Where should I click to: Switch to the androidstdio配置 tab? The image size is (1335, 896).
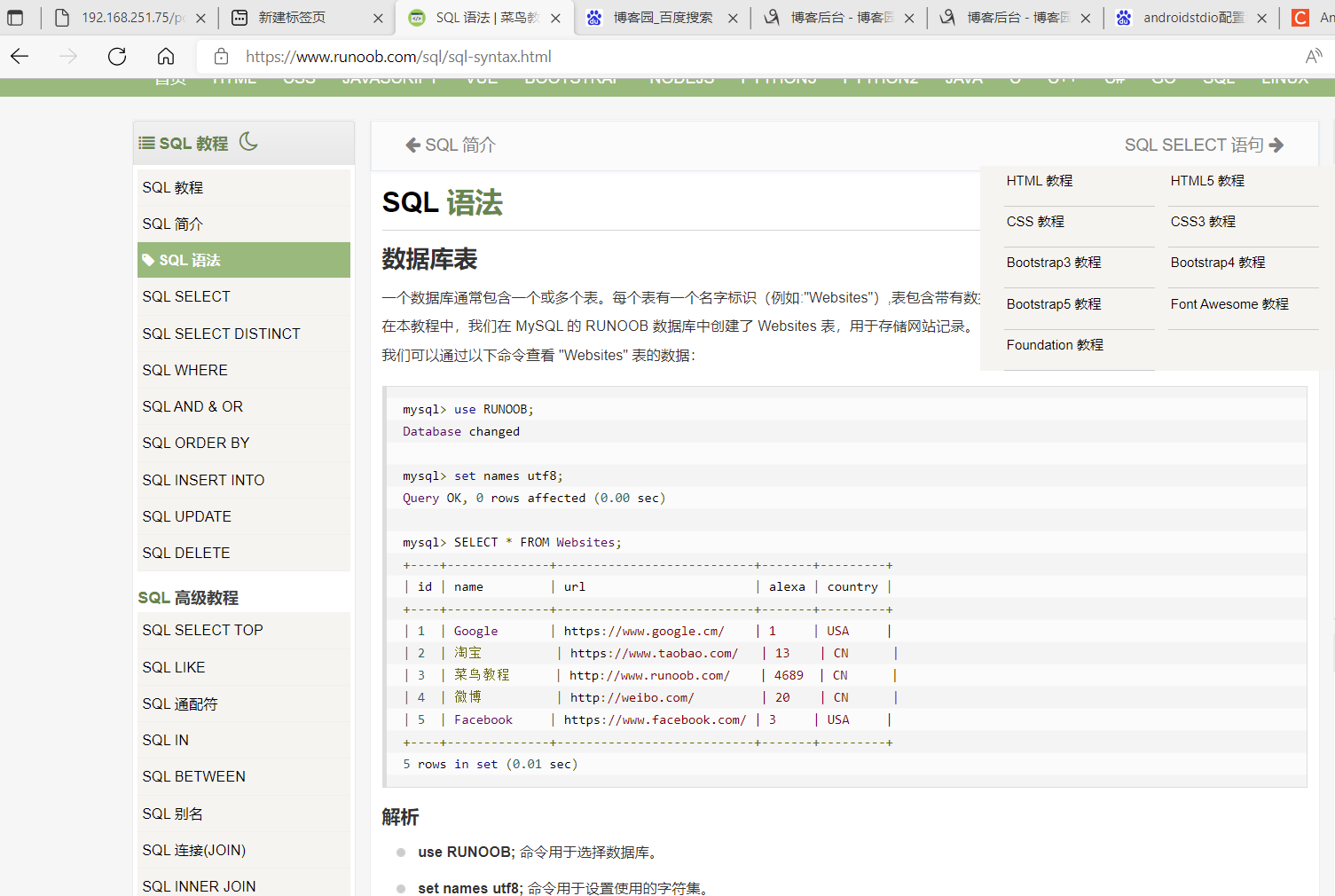click(1190, 18)
